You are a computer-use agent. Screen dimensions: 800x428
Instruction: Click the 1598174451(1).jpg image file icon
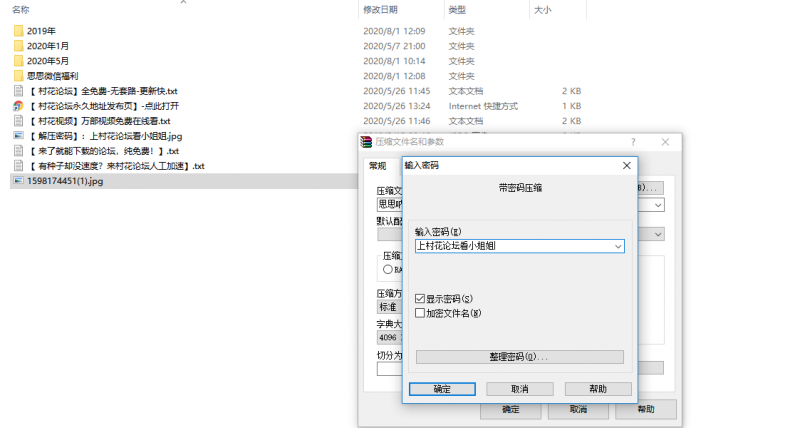[x=19, y=181]
